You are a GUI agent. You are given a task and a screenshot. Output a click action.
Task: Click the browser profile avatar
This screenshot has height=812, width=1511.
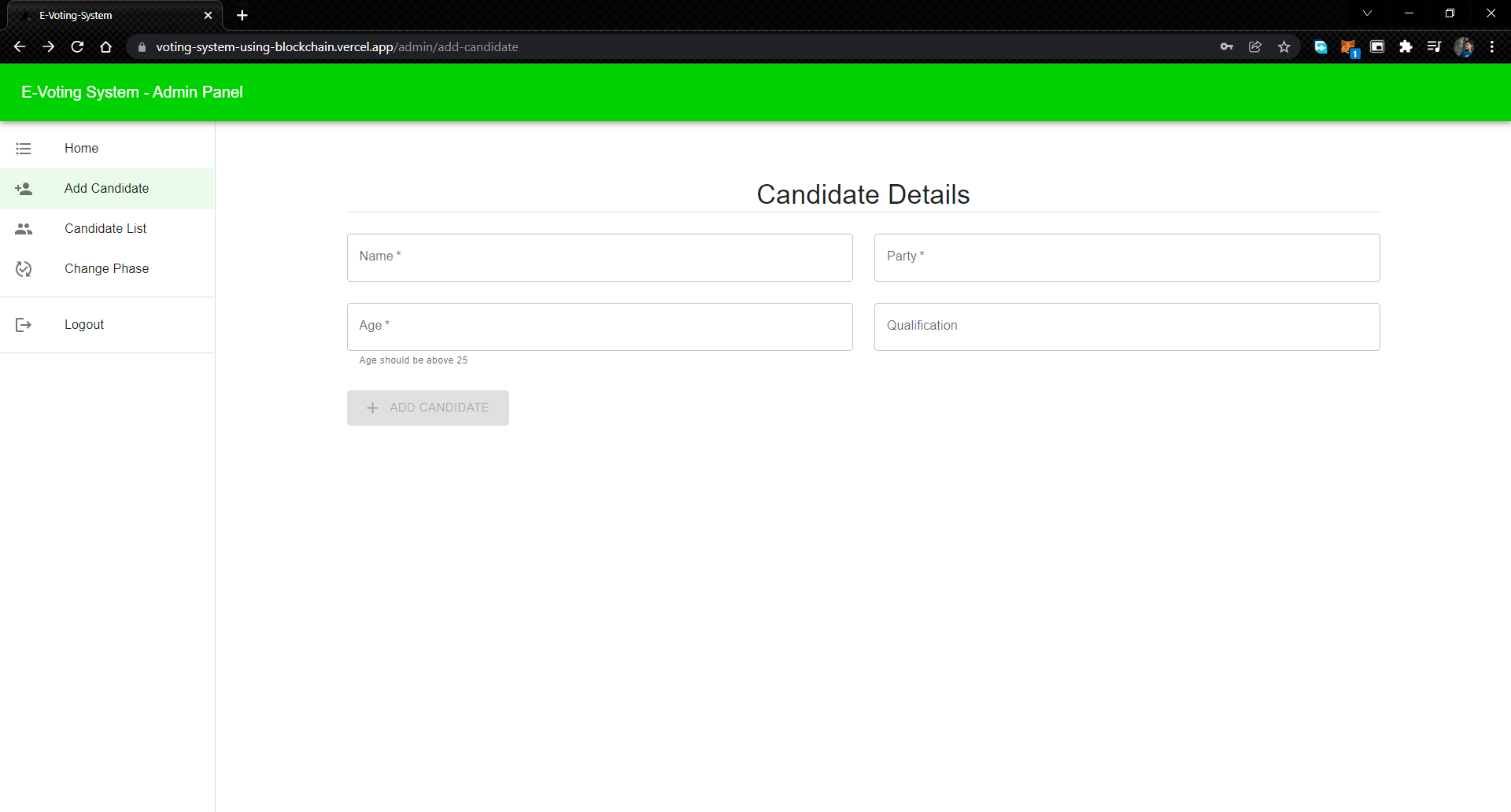[x=1465, y=47]
